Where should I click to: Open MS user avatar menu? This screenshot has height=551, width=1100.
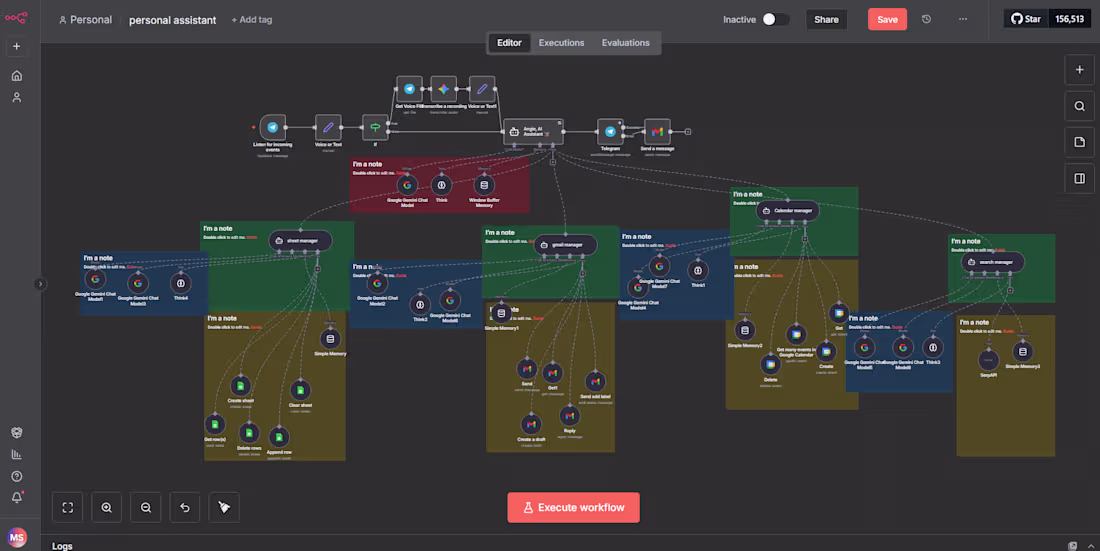(x=17, y=537)
